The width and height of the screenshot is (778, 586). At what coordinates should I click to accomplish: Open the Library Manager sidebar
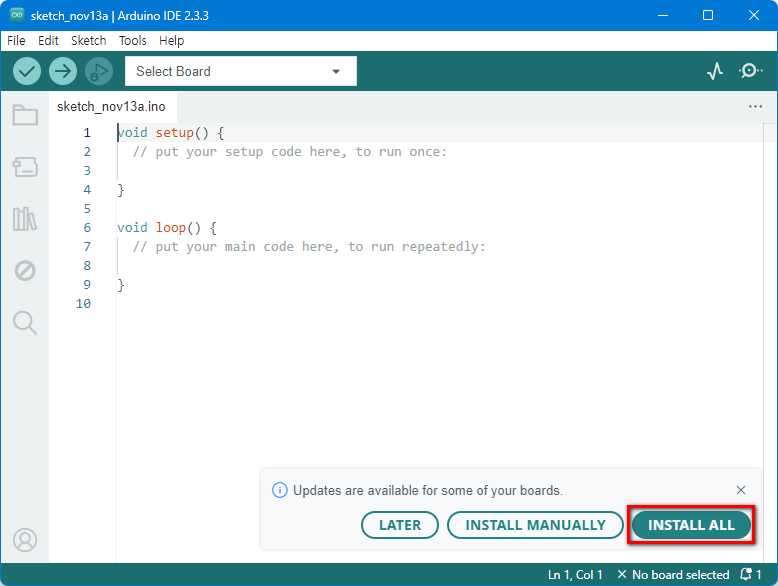(x=25, y=219)
